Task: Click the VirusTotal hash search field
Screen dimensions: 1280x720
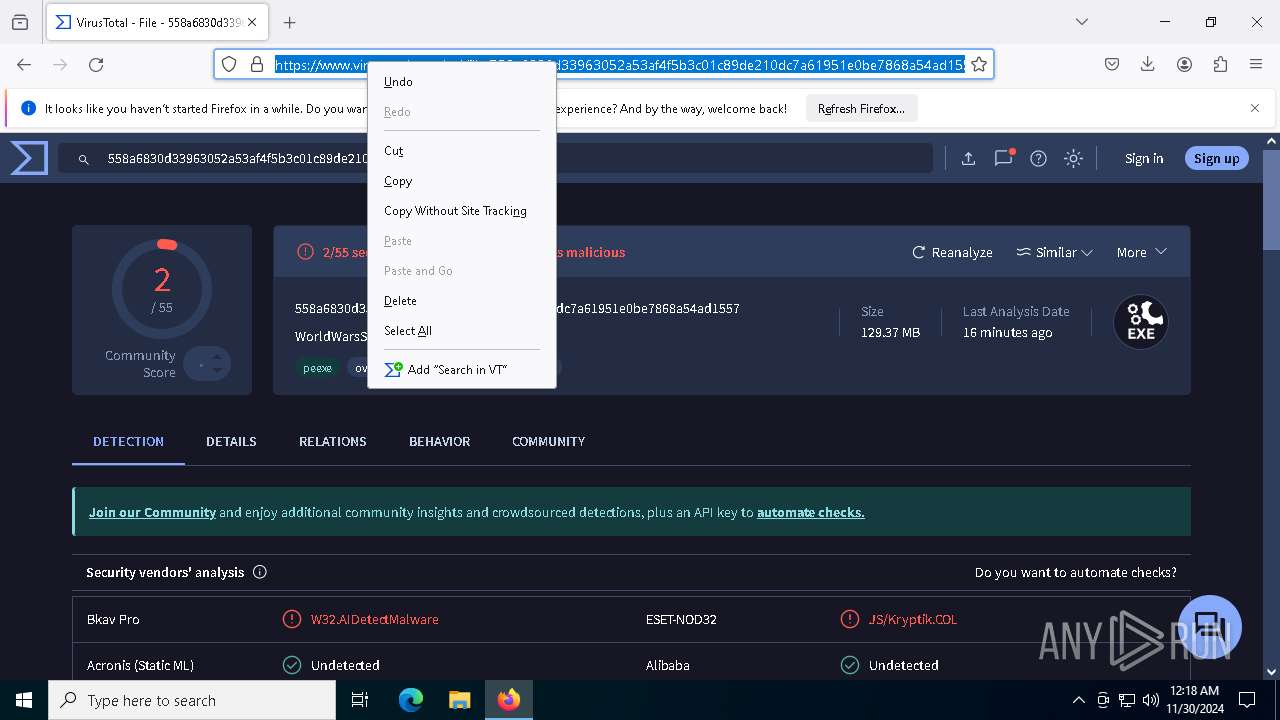Action: (495, 158)
